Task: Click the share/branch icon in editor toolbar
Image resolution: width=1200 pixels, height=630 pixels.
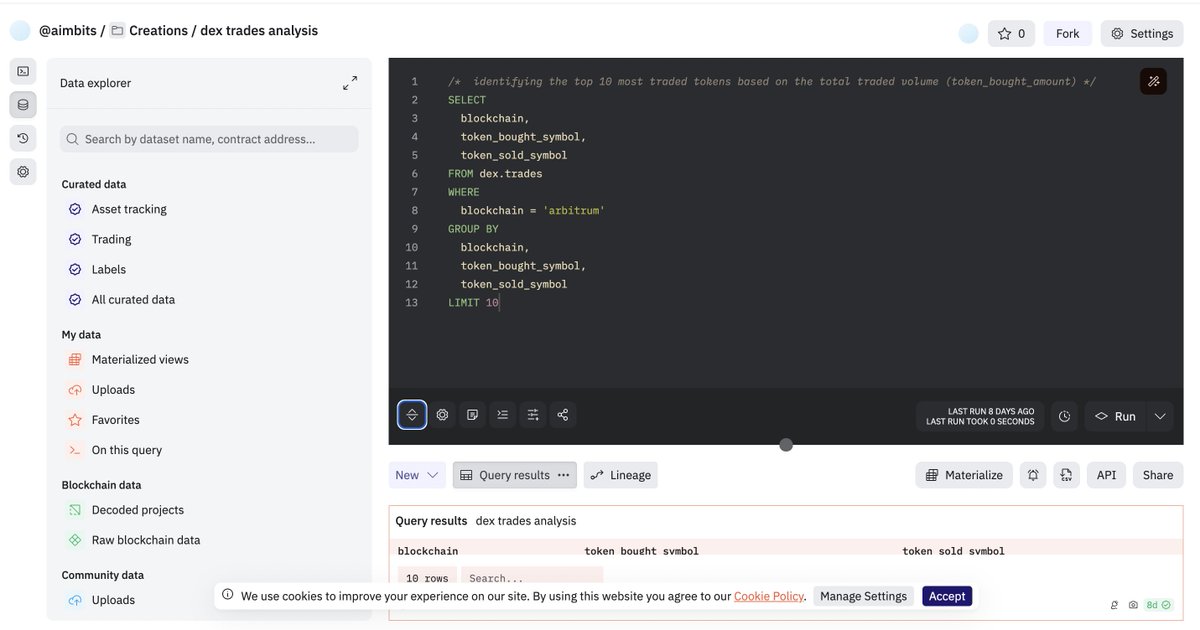Action: (x=563, y=415)
